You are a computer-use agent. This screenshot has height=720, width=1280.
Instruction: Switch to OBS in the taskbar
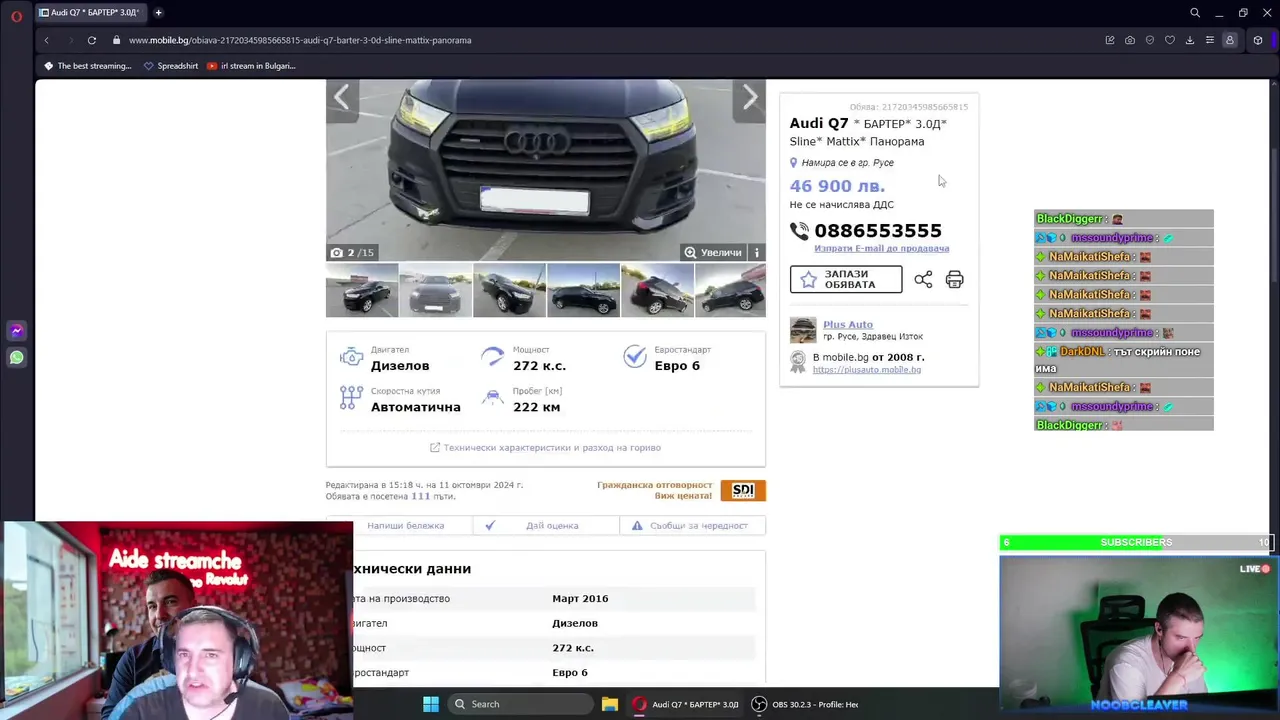[x=807, y=704]
